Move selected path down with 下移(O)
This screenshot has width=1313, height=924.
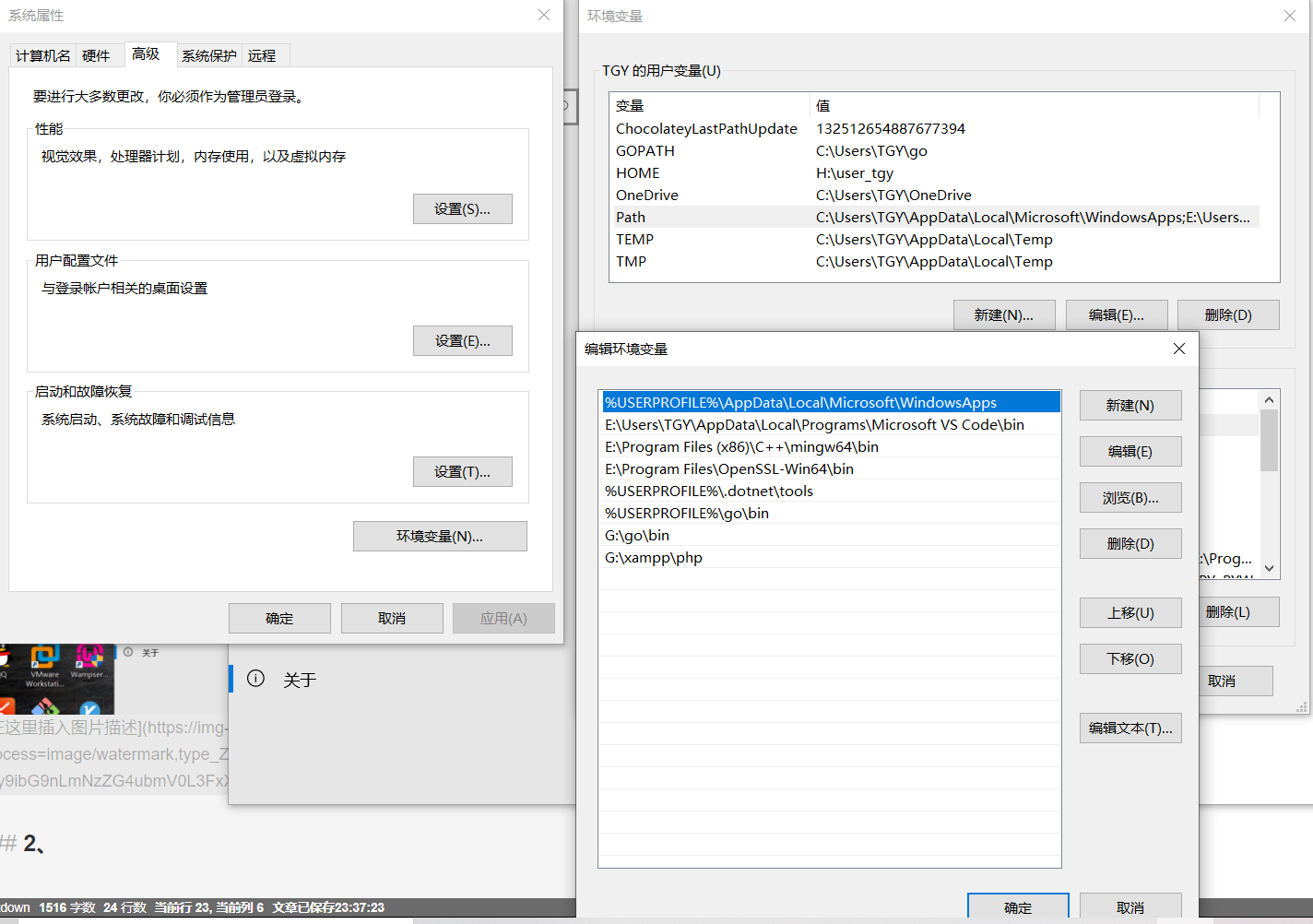1130,658
